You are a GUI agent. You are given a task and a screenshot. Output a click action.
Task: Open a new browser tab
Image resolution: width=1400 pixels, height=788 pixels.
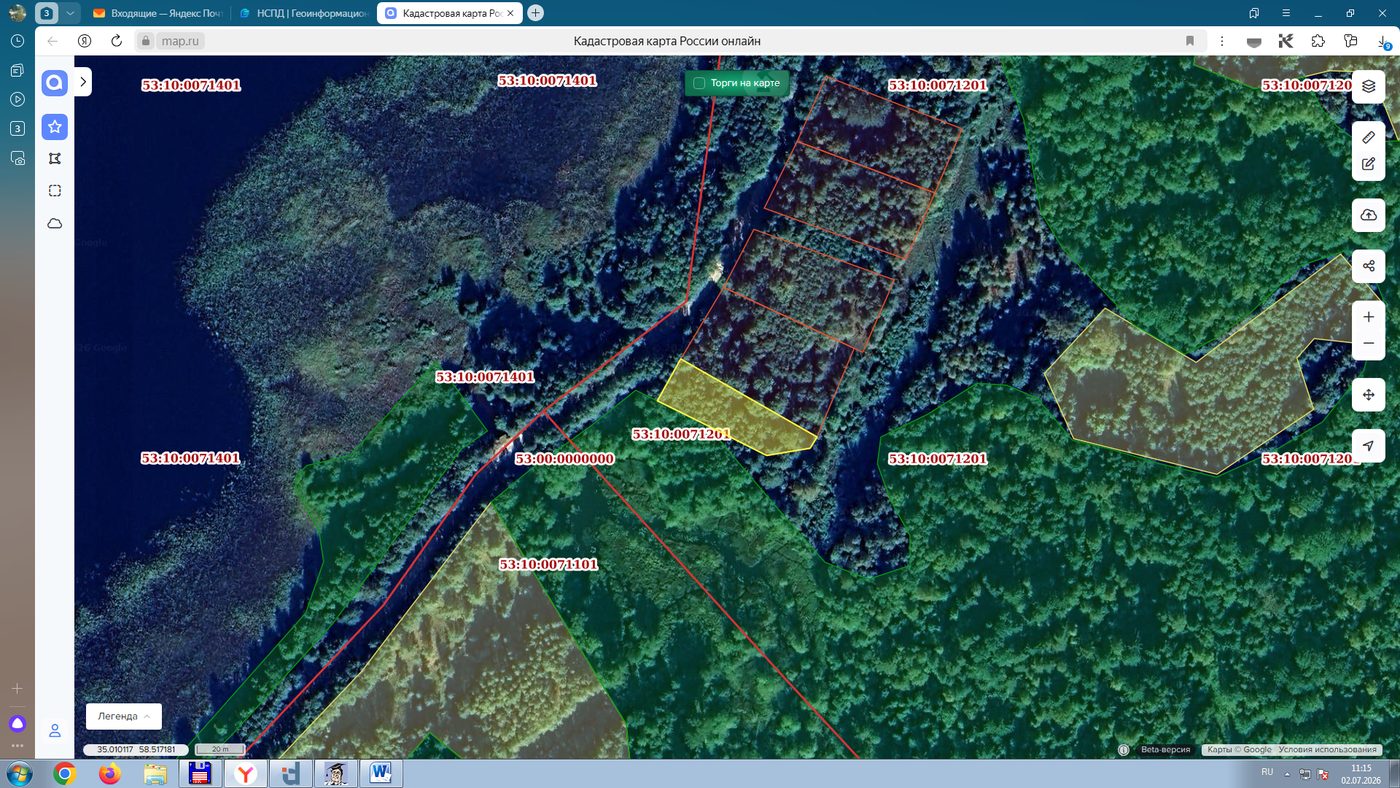[x=535, y=13]
